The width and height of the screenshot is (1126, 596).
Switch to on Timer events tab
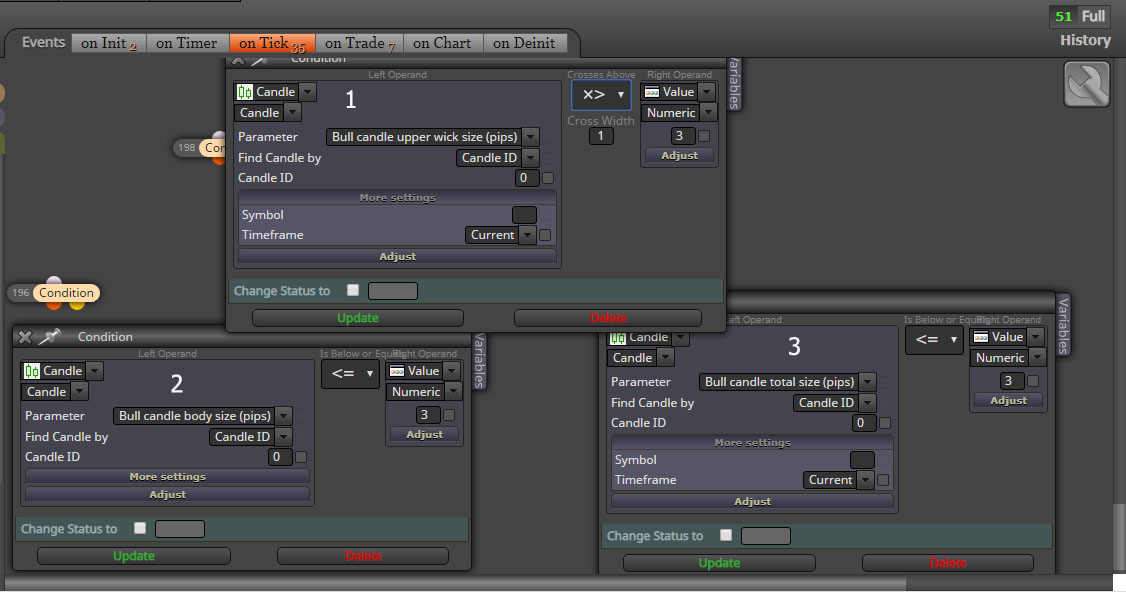[187, 43]
